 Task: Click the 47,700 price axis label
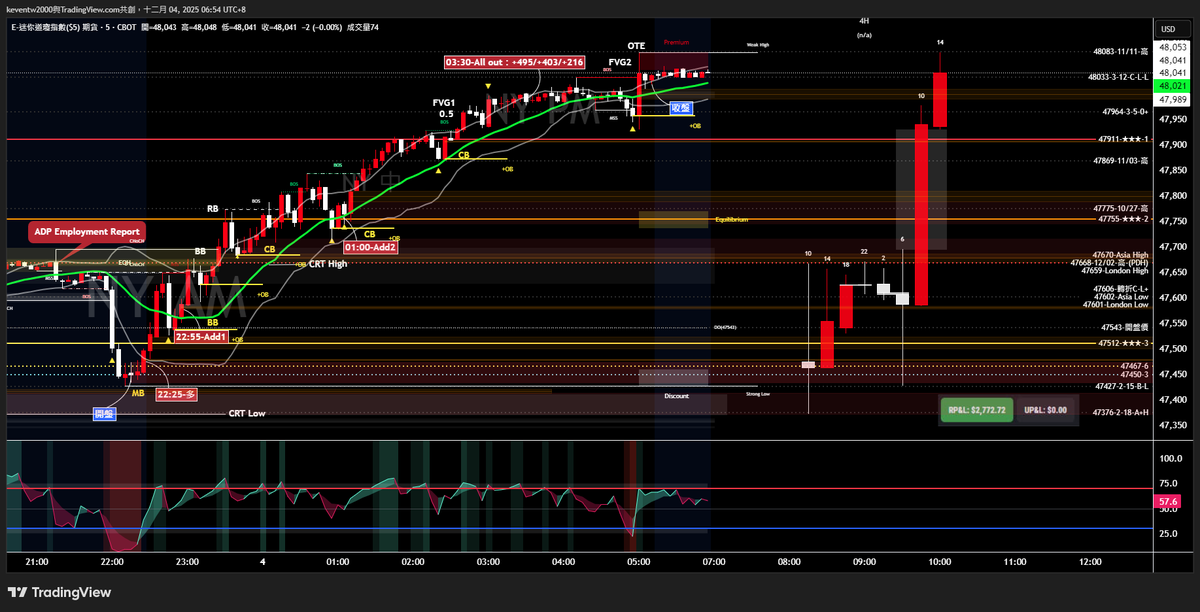[1172, 247]
